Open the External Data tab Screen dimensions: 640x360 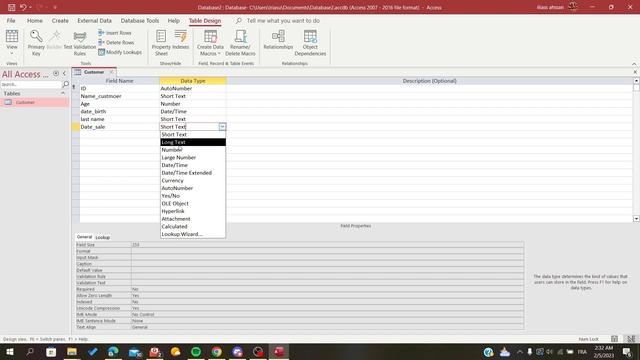[94, 20]
